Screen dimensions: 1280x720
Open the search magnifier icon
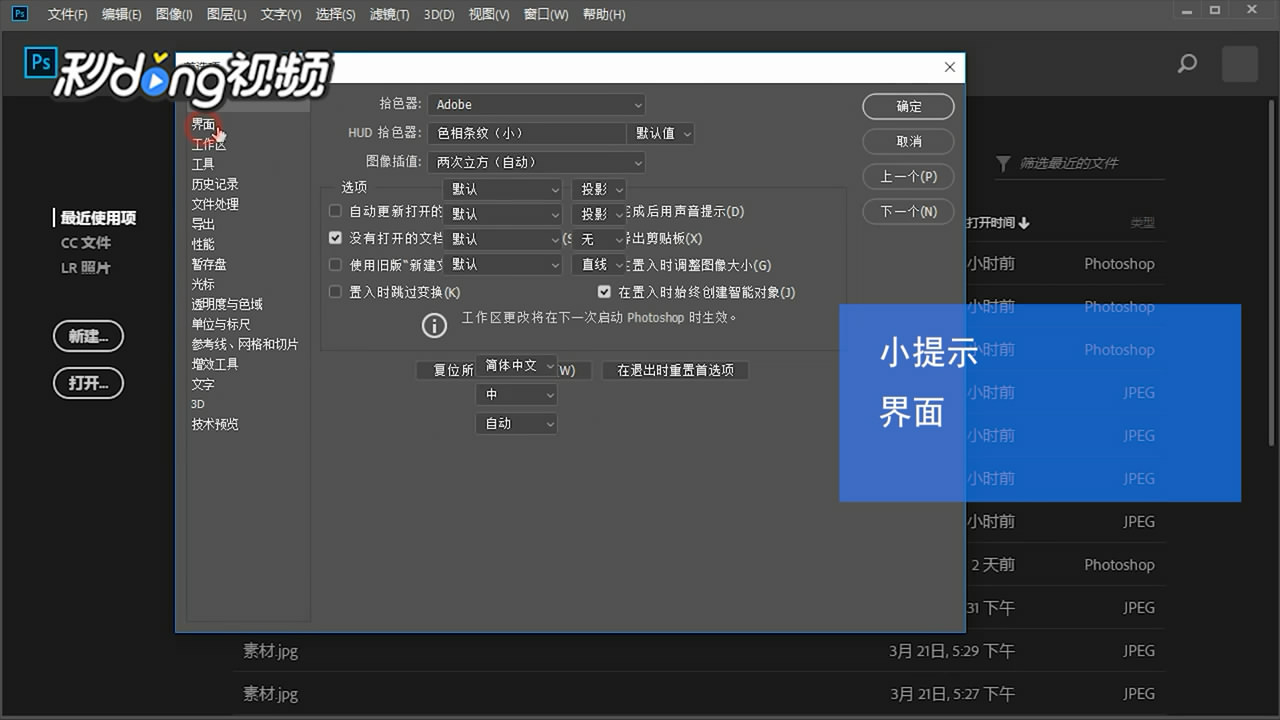click(x=1187, y=64)
